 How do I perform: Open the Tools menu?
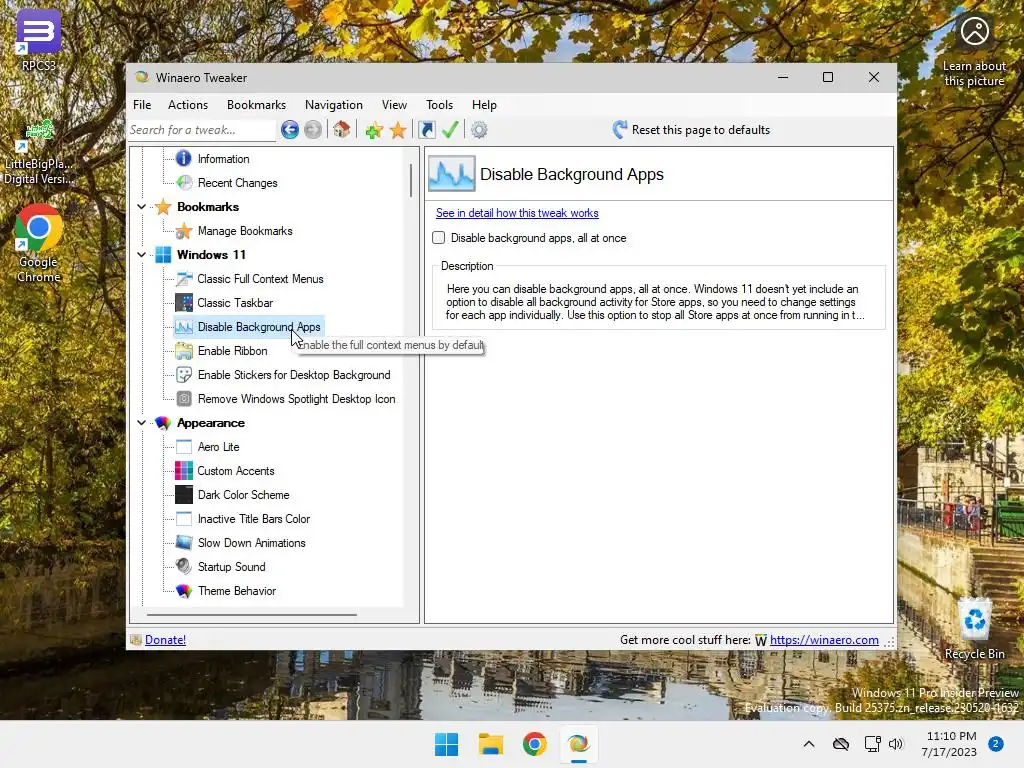tap(440, 104)
